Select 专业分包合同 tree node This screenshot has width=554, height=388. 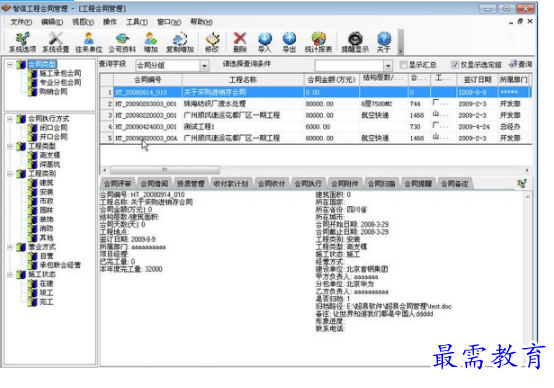click(x=60, y=82)
